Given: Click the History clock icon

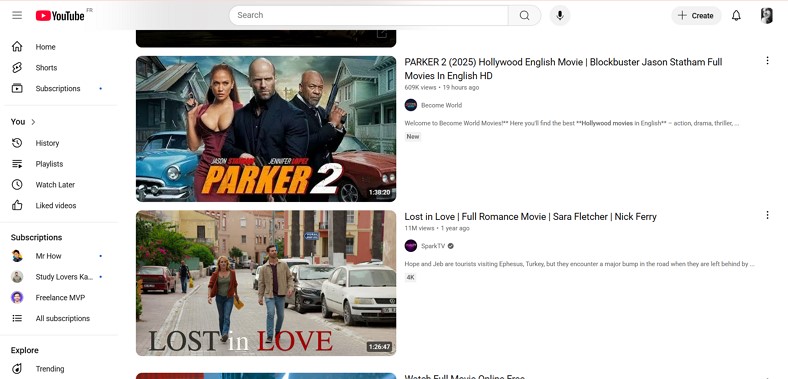Looking at the screenshot, I should [x=17, y=143].
